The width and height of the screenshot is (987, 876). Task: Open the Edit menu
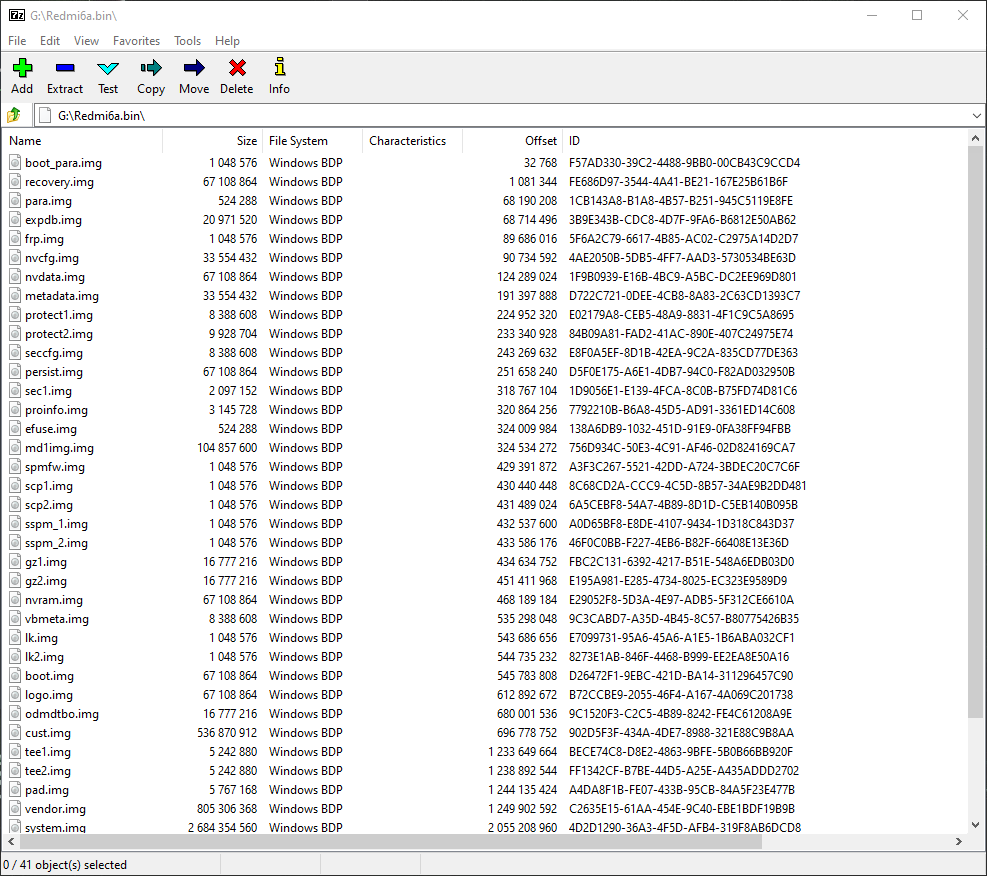(x=50, y=41)
